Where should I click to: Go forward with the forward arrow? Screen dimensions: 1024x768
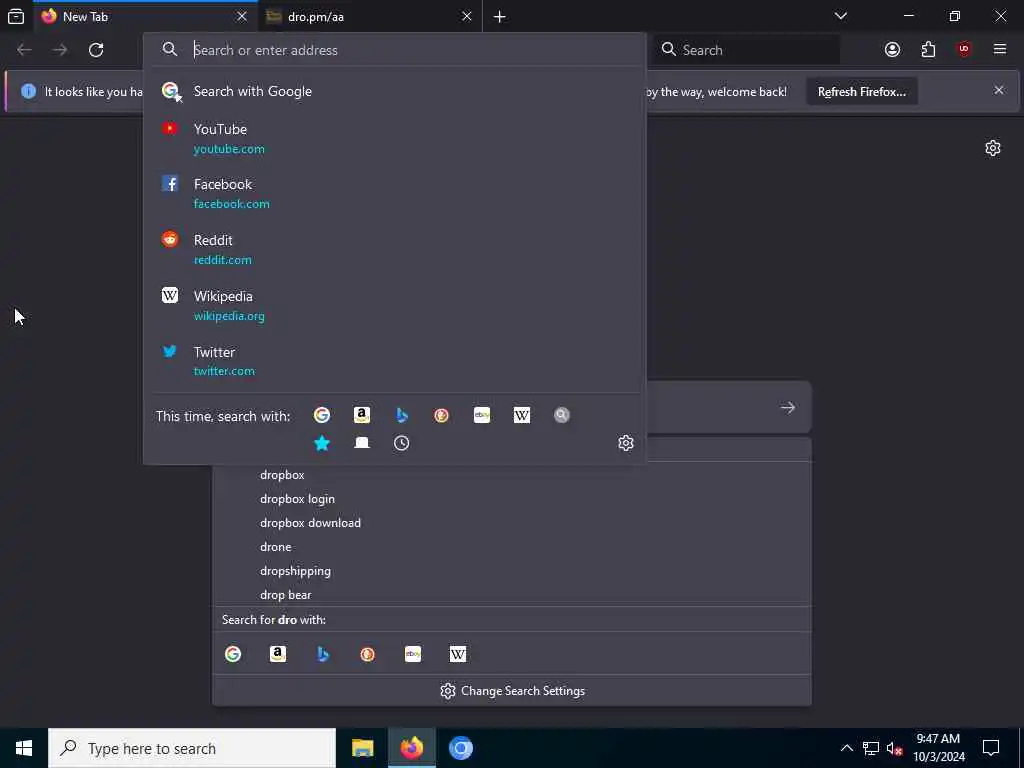(60, 50)
